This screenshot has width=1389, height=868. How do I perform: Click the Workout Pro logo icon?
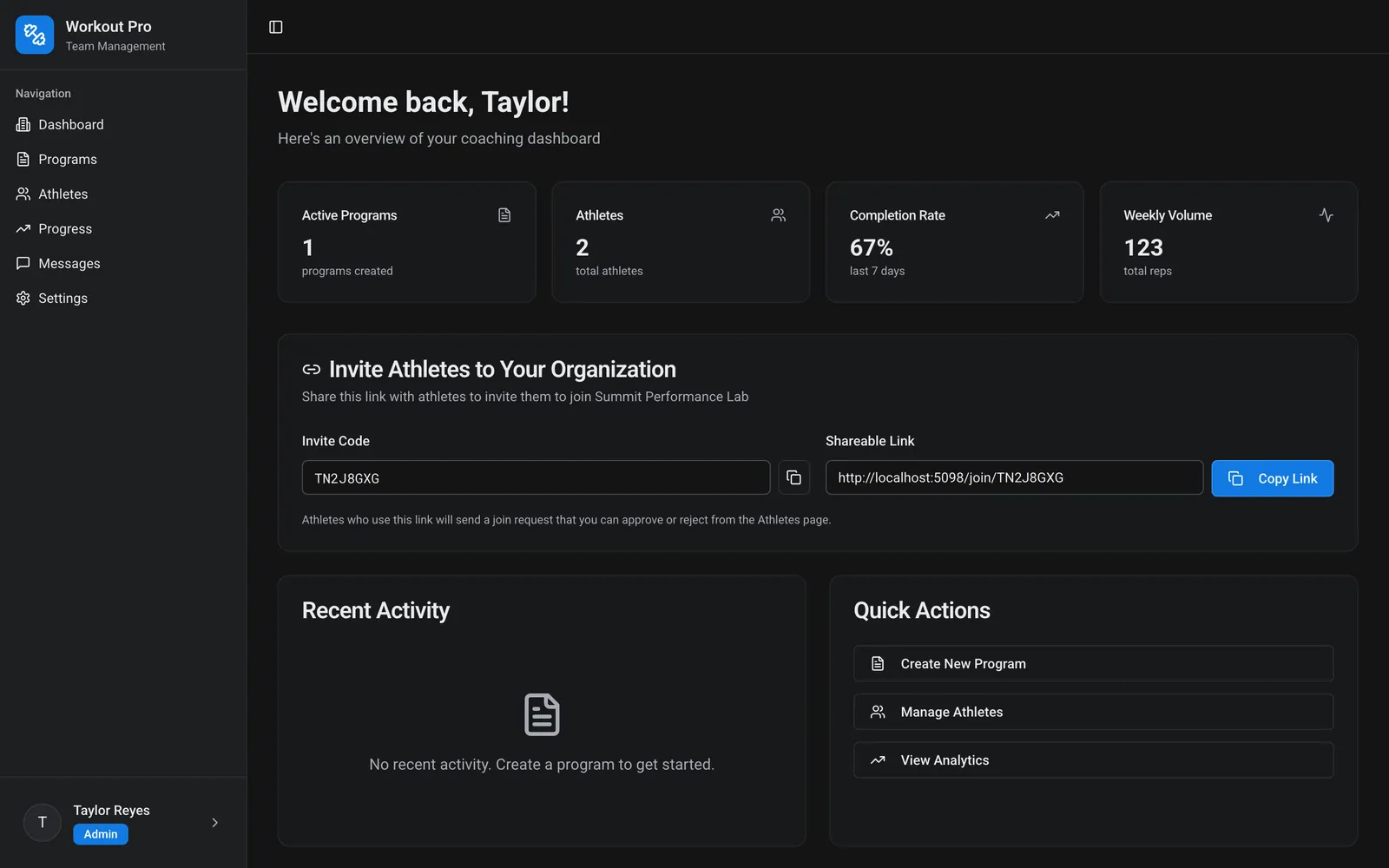pos(35,35)
